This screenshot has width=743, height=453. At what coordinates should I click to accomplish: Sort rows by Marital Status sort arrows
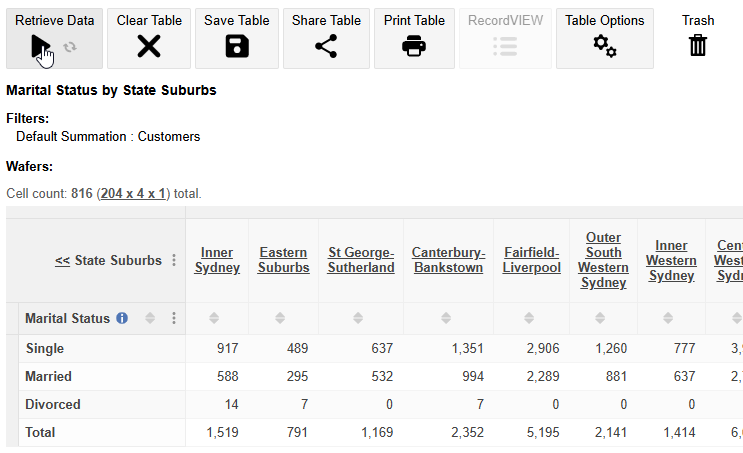(x=150, y=318)
